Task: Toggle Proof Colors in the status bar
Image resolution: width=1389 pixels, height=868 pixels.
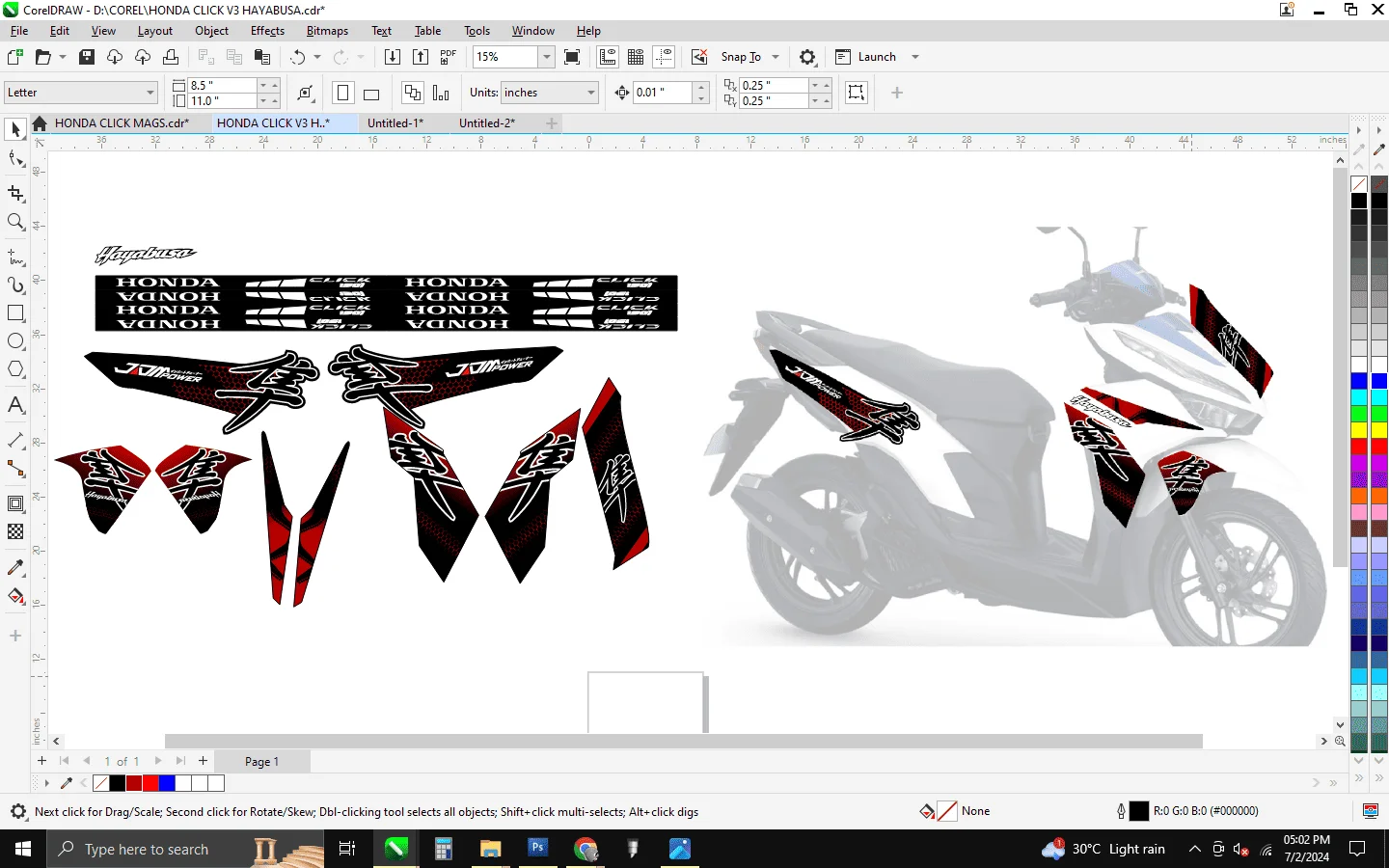Action: pos(1370,811)
